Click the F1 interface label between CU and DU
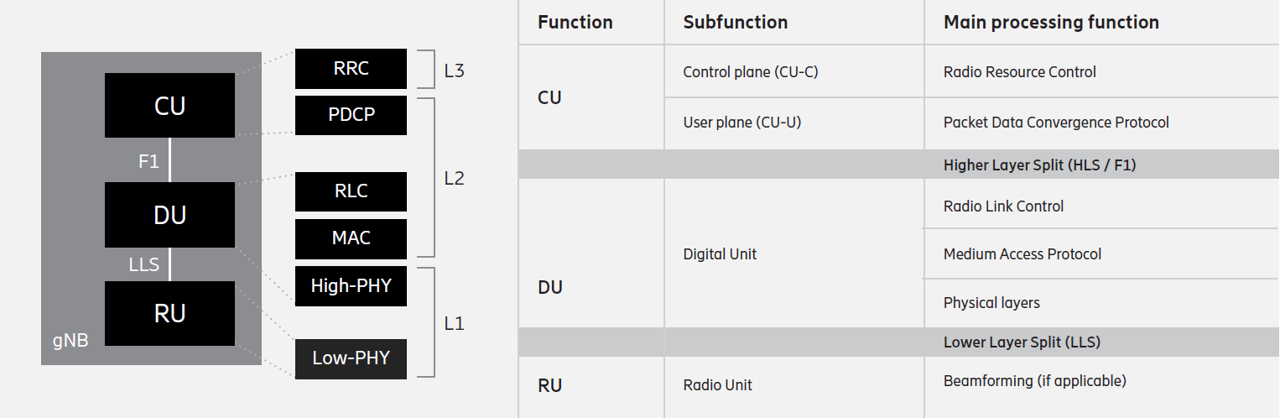The height and width of the screenshot is (418, 1280). click(149, 160)
